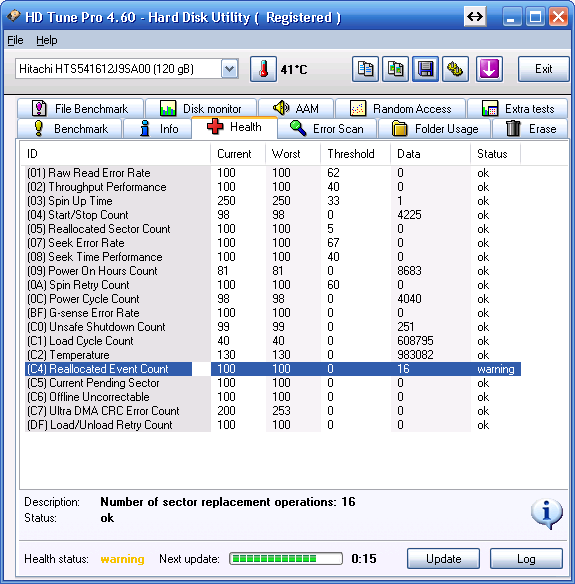Screen dimensions: 575x584
Task: Copy screenshot to clipboard toolbar icon
Action: (x=395, y=69)
